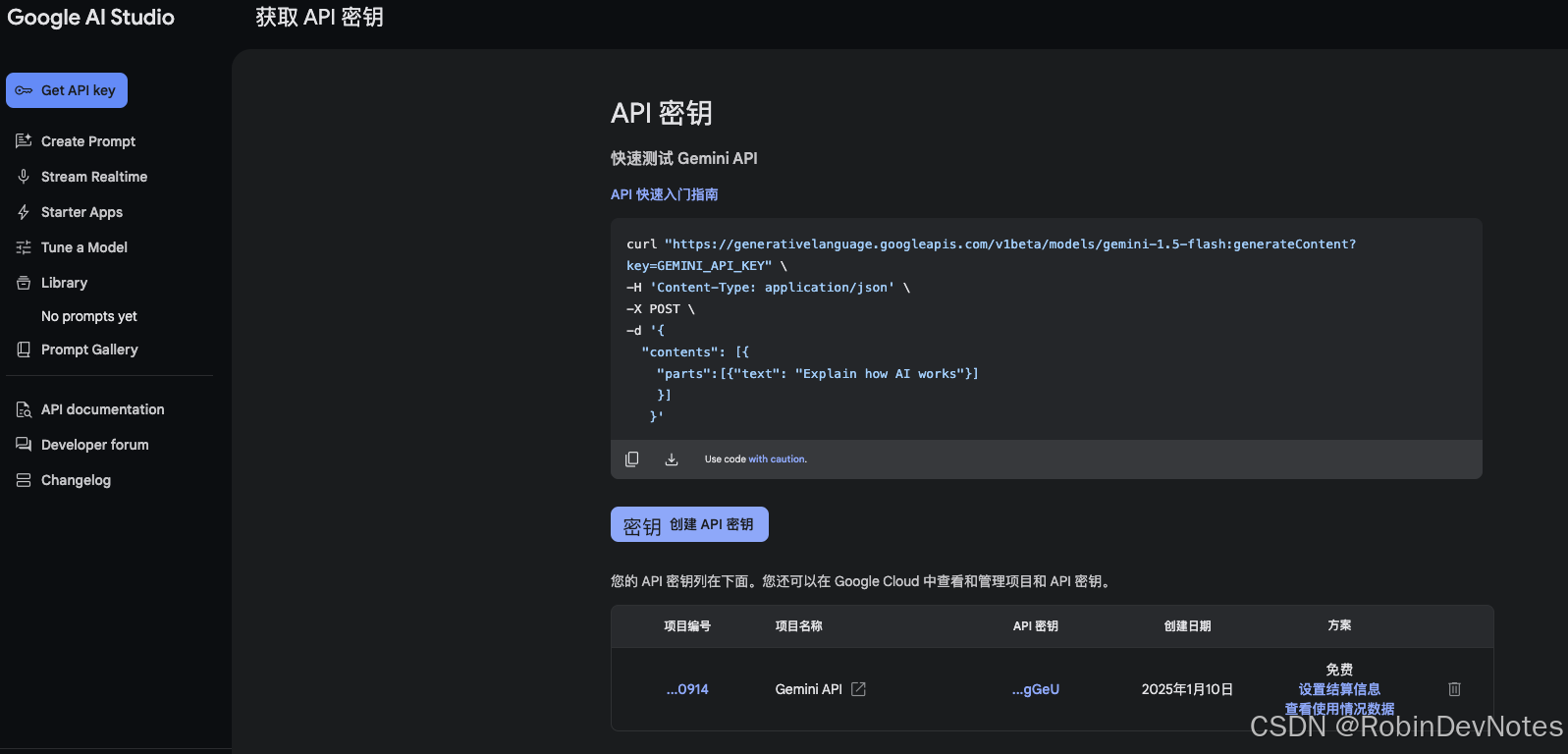Click the Google AI Studio logo
Screen dimensions: 1568x754
point(90,18)
